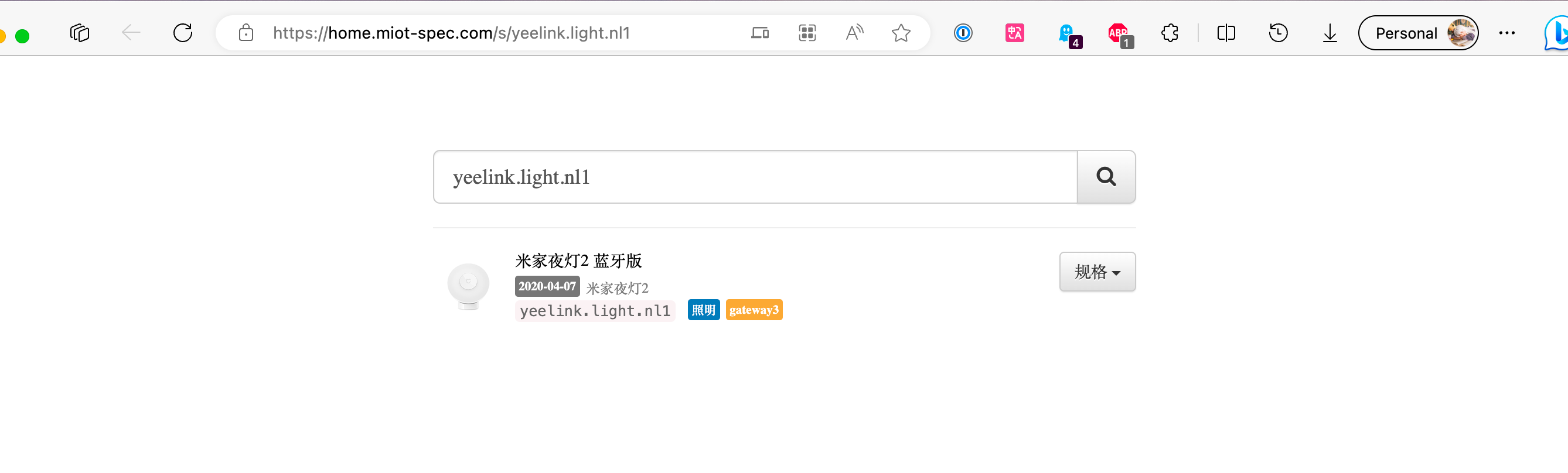Image resolution: width=1568 pixels, height=473 pixels.
Task: Open the Downloads panel
Action: click(1330, 33)
